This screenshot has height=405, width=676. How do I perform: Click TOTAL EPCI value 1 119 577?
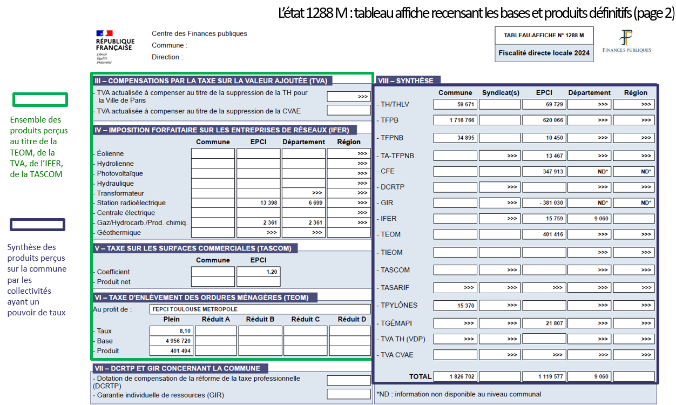pos(544,377)
